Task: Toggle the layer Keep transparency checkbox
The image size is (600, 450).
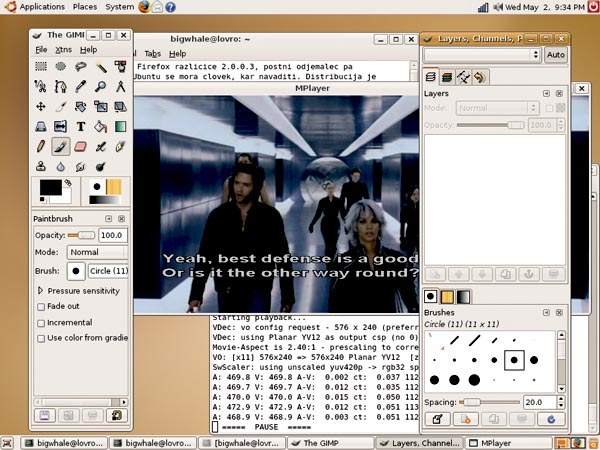Action: pos(549,108)
